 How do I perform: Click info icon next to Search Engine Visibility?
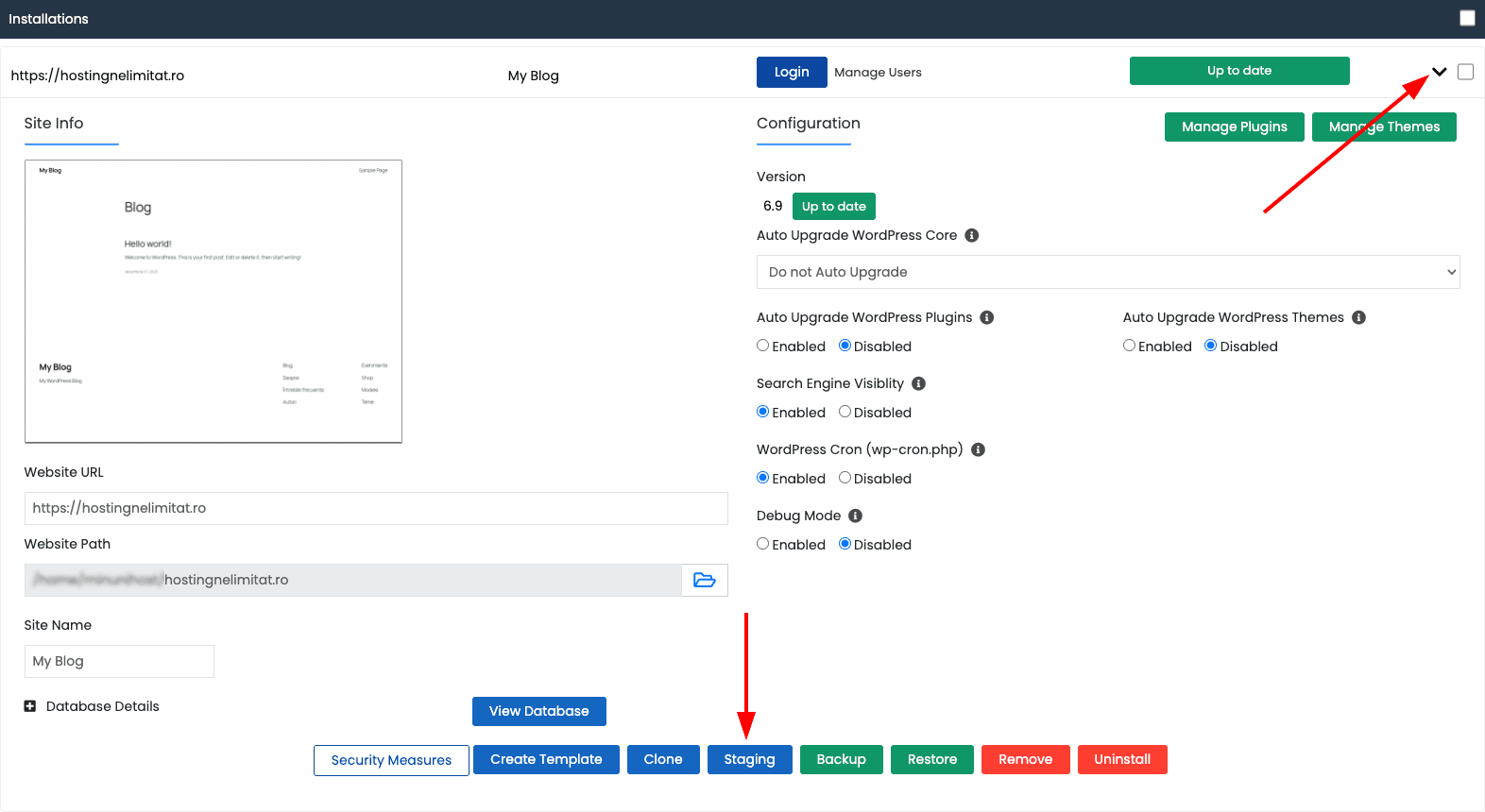point(918,383)
